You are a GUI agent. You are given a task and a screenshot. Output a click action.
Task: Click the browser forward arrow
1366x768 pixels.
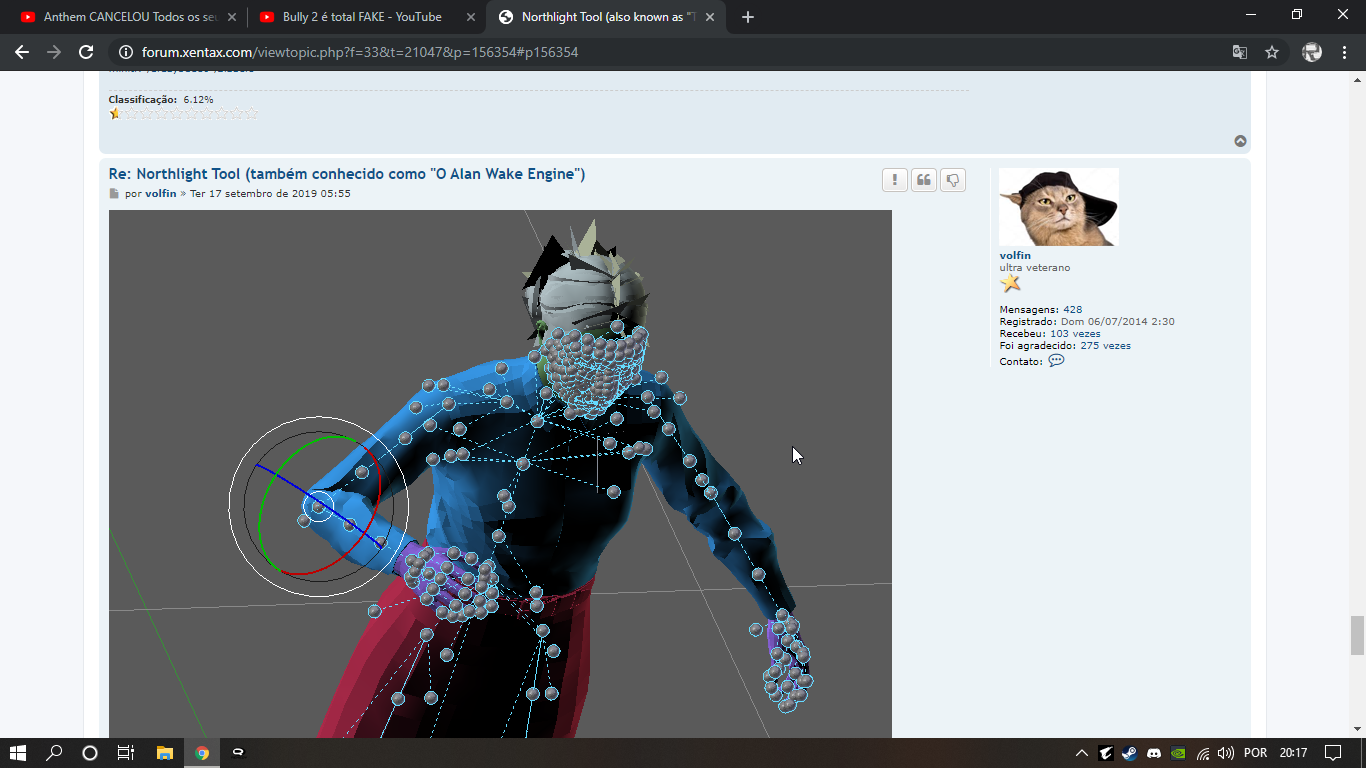[x=54, y=52]
